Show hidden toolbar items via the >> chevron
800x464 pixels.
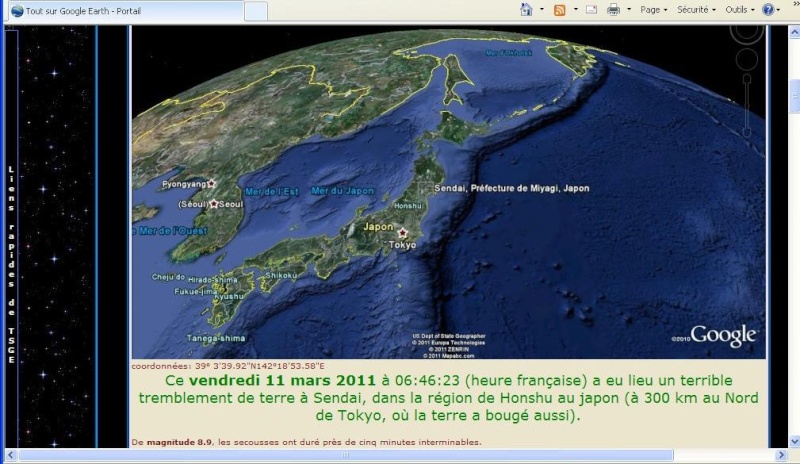click(x=796, y=3)
